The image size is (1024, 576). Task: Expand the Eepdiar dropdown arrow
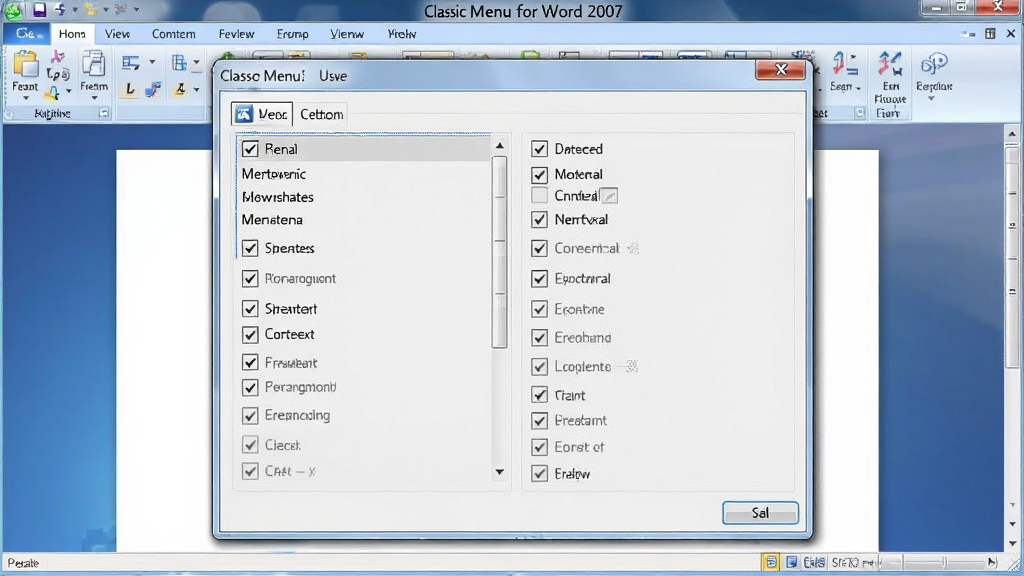pyautogui.click(x=932, y=99)
